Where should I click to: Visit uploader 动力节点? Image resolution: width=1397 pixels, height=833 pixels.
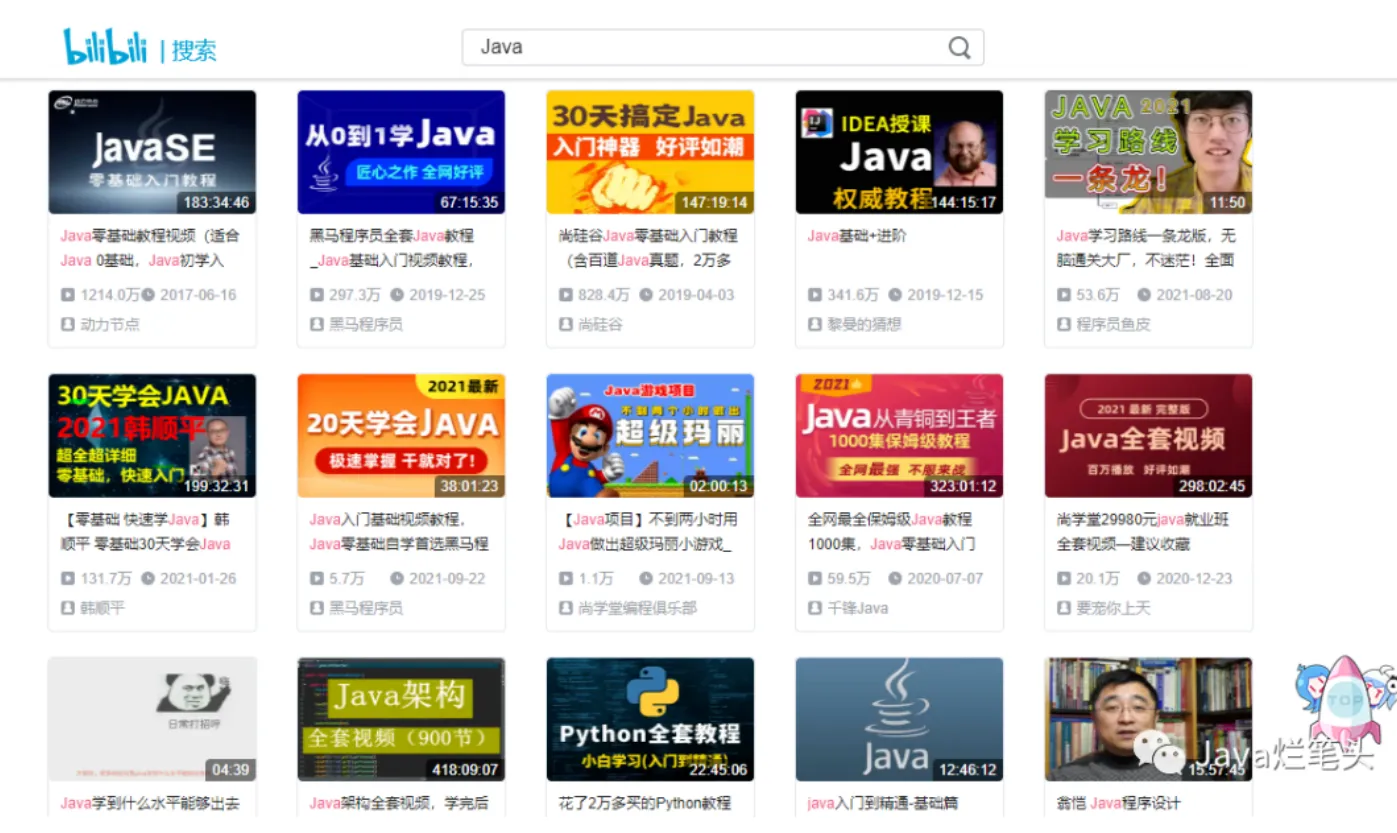110,324
